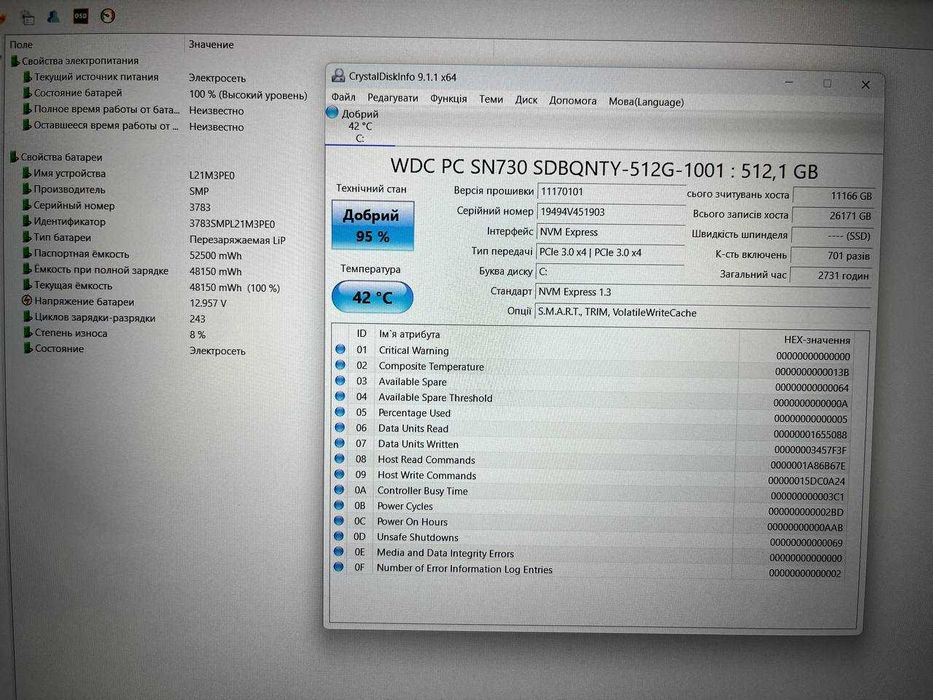Click the user toolbar icon in background window
This screenshot has width=933, height=700.
click(54, 16)
